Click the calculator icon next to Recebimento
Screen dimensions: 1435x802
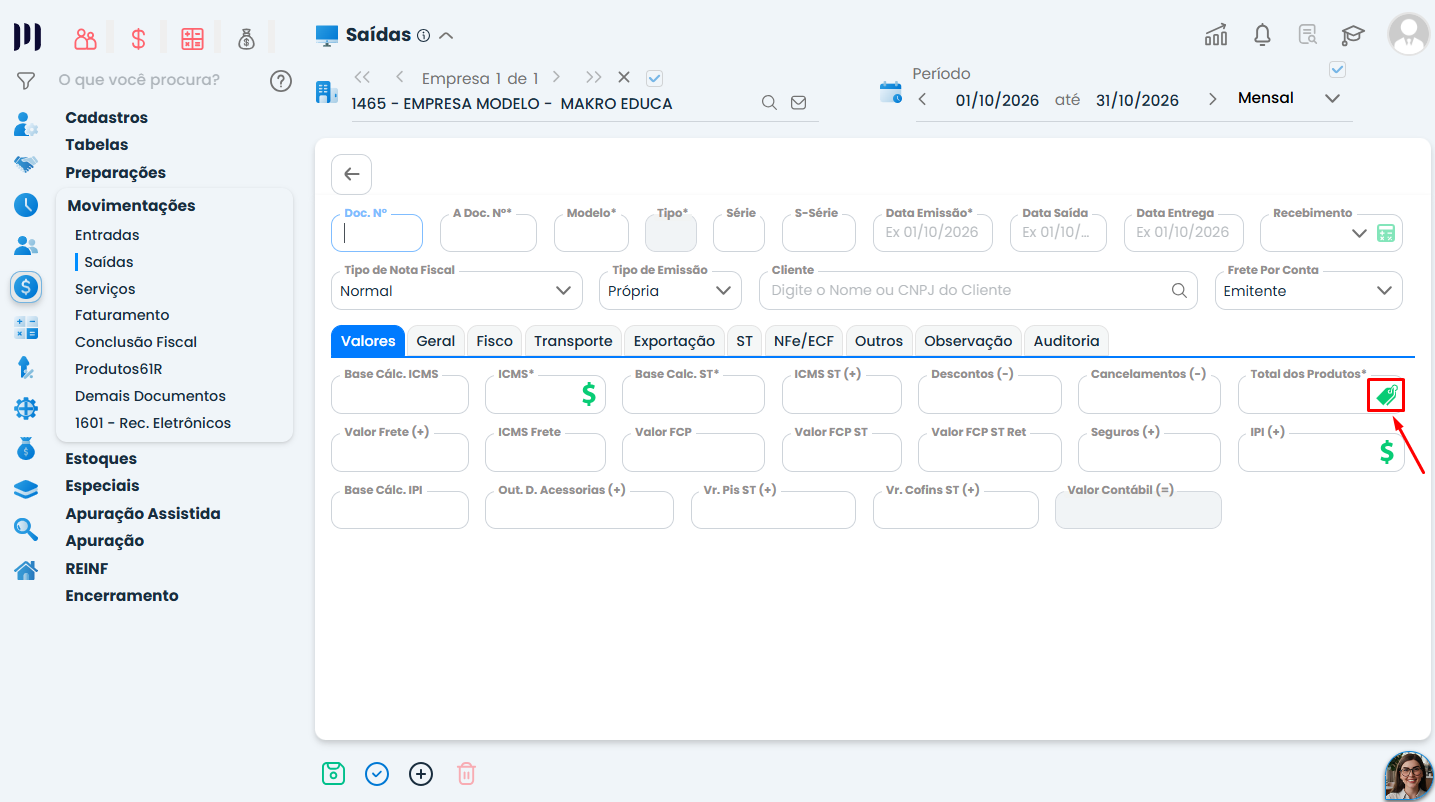tap(1385, 233)
